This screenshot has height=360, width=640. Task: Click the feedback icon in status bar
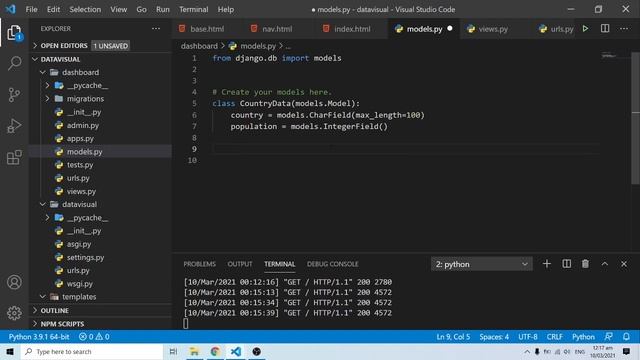click(x=609, y=337)
